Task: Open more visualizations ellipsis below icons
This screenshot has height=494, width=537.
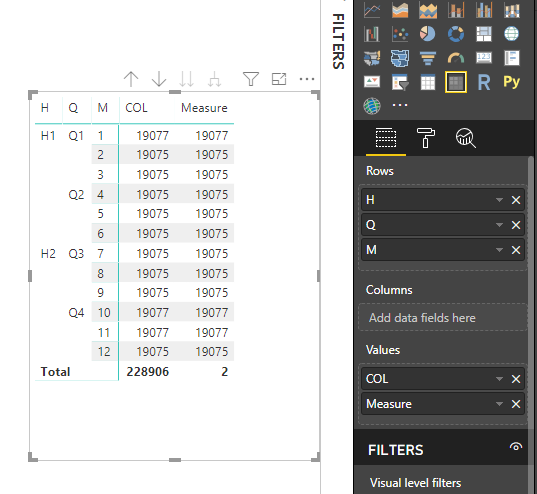Action: [400, 105]
